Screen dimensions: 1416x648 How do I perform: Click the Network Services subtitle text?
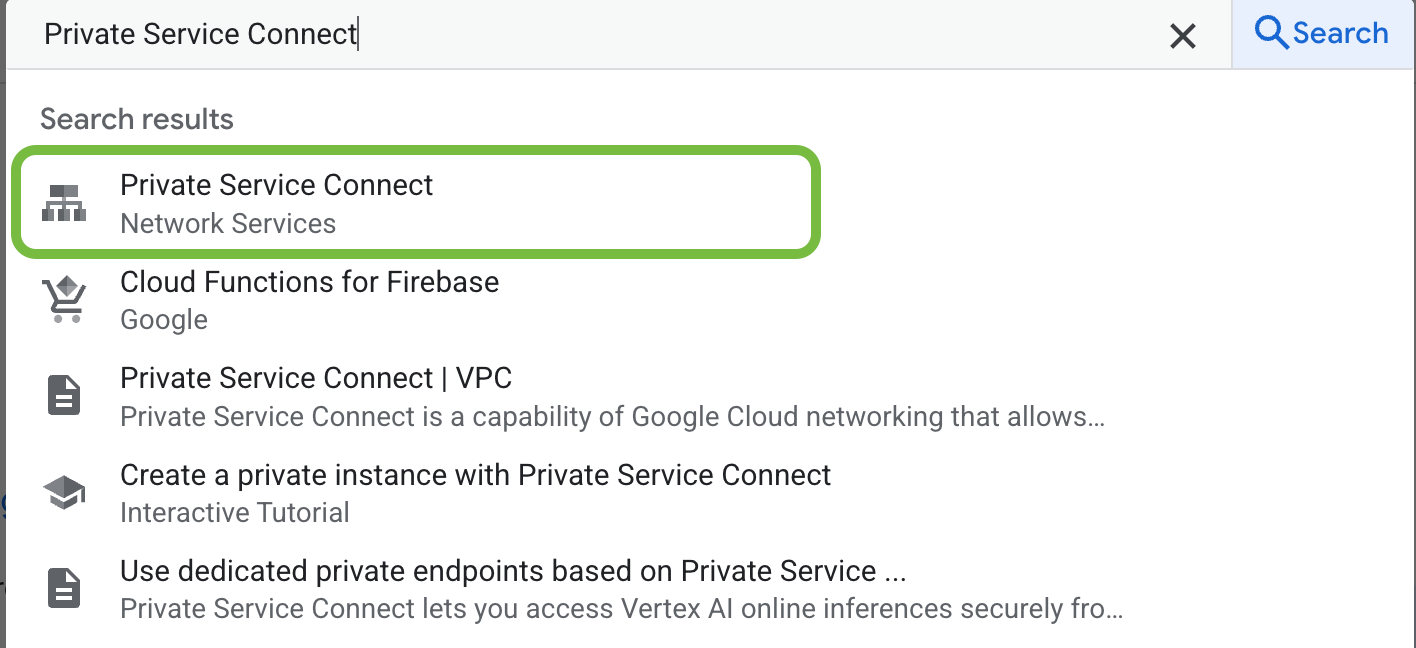[x=228, y=223]
